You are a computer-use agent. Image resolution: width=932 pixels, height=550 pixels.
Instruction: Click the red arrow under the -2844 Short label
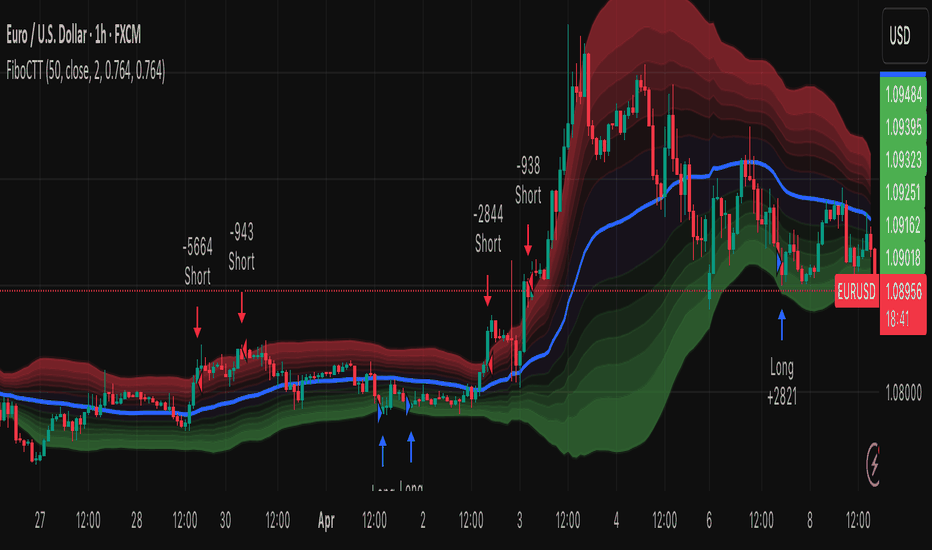click(487, 292)
